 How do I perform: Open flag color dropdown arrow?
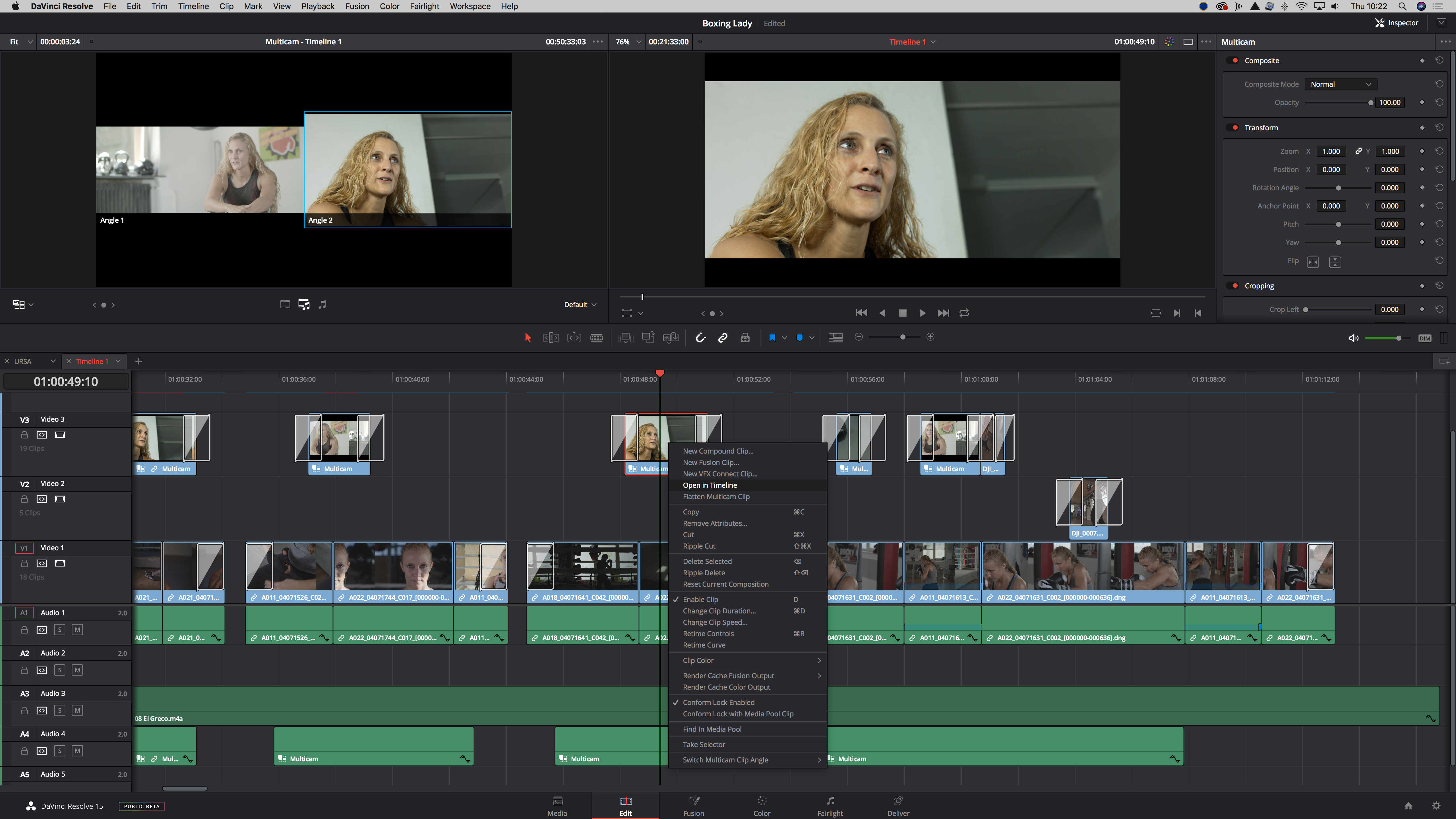pyautogui.click(x=784, y=338)
